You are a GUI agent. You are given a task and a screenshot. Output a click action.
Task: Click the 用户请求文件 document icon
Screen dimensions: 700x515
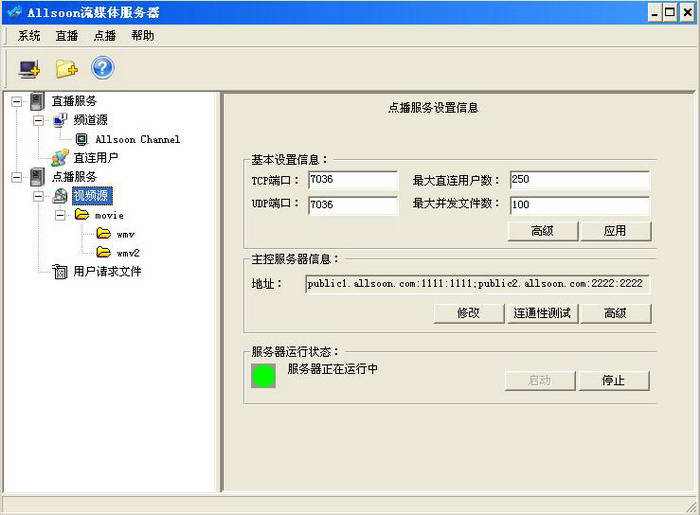[60, 271]
